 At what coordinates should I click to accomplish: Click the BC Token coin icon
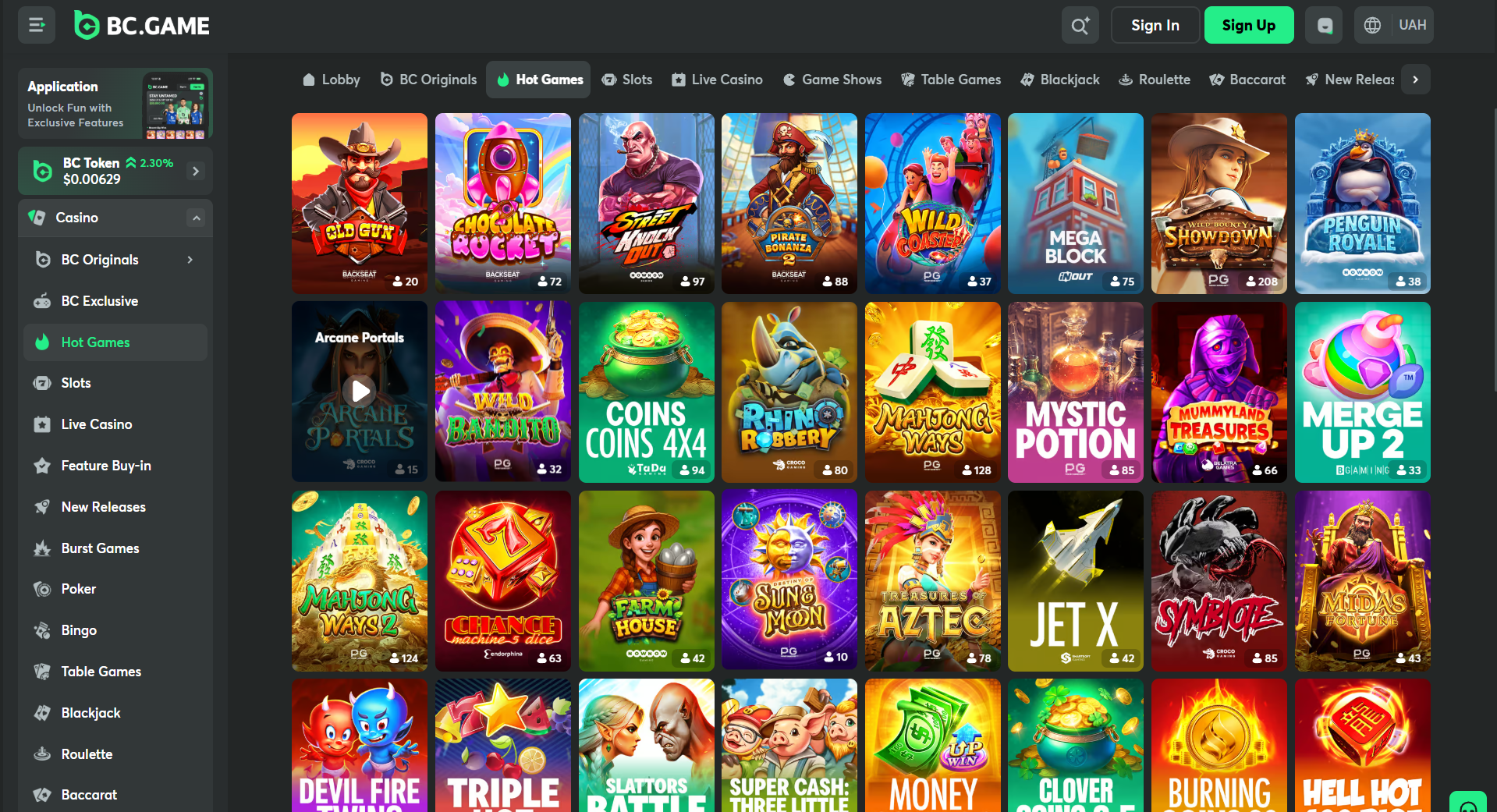click(x=42, y=171)
